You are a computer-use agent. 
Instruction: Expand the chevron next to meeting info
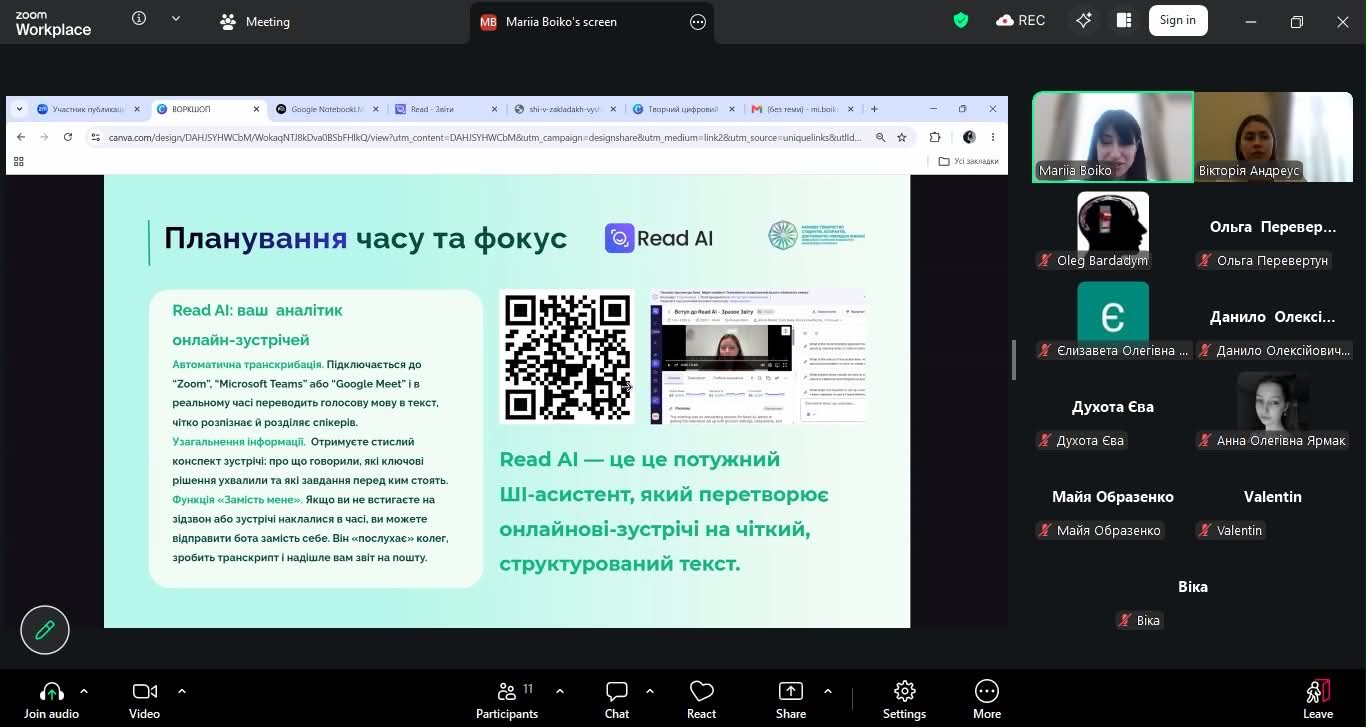[176, 18]
